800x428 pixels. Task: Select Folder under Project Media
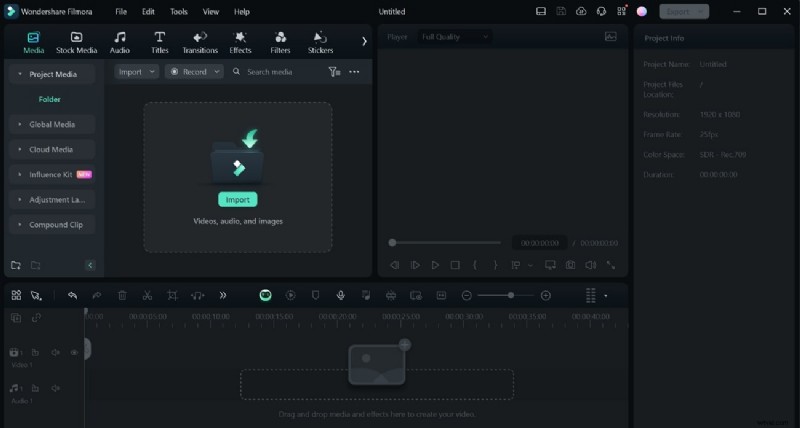pos(49,99)
